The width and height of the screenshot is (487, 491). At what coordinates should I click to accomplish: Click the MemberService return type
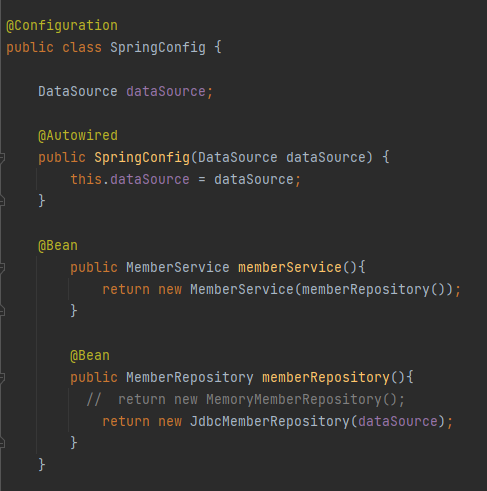pyautogui.click(x=178, y=267)
